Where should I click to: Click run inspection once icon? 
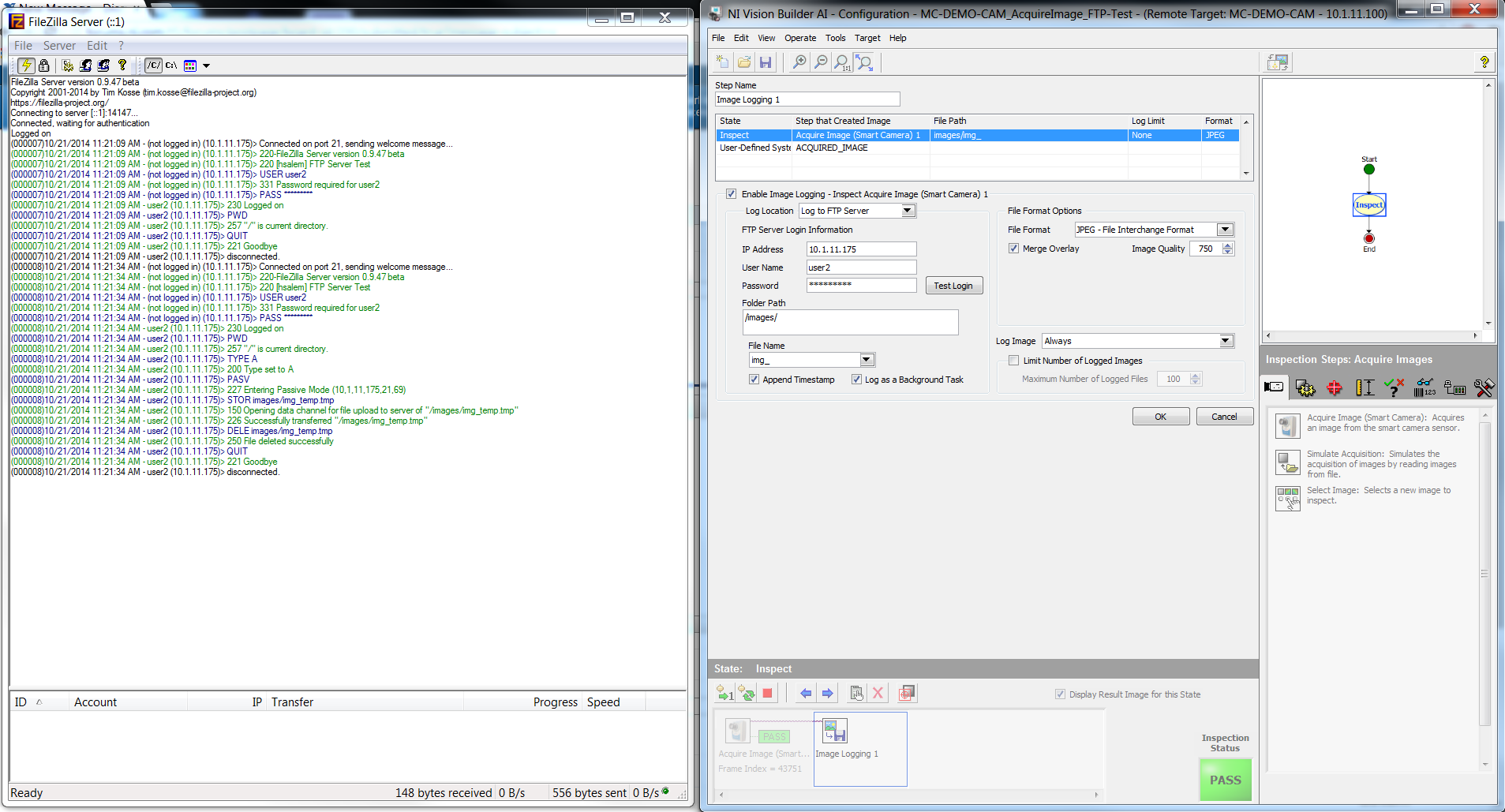click(x=724, y=694)
